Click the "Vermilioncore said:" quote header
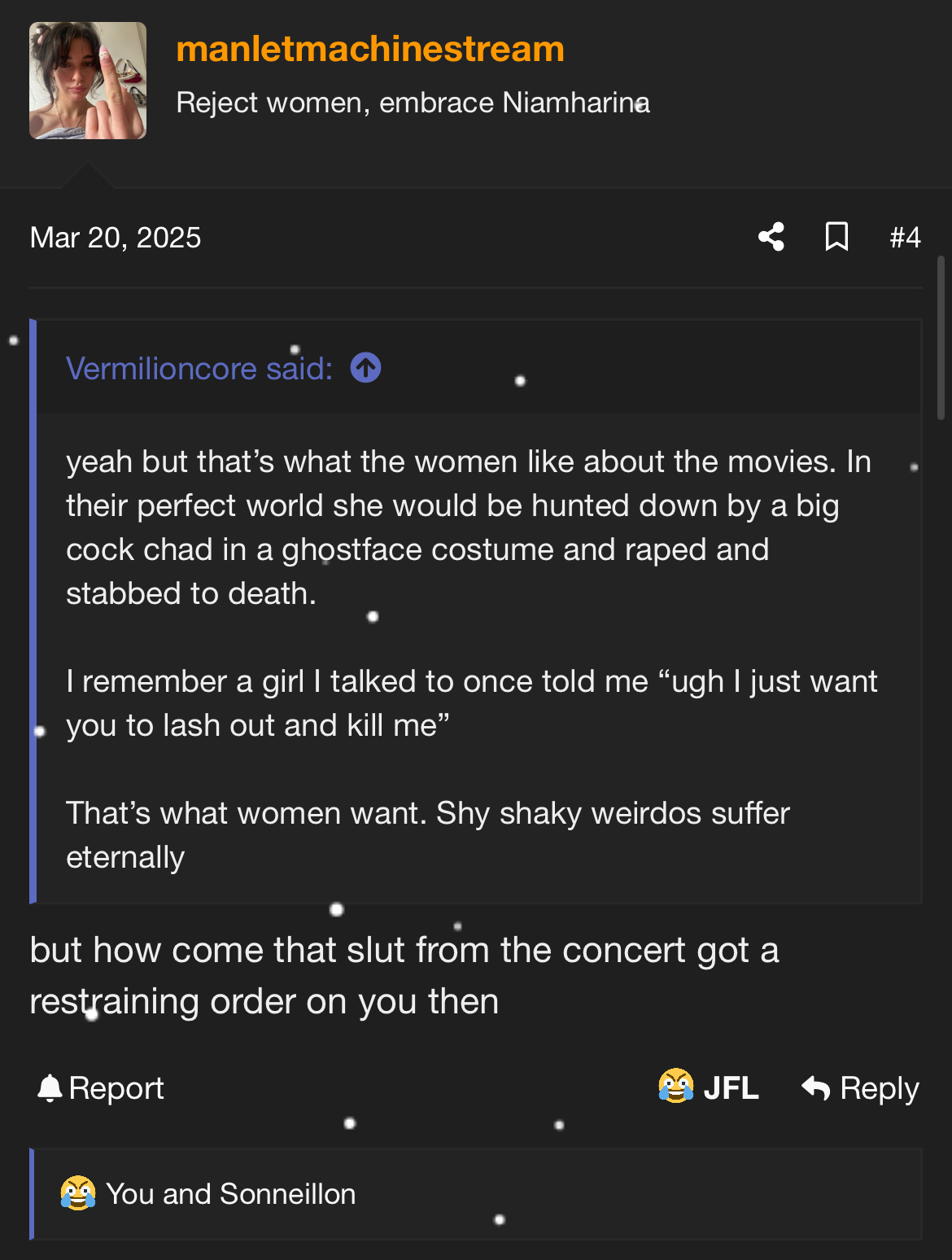This screenshot has height=1260, width=952. coord(199,369)
